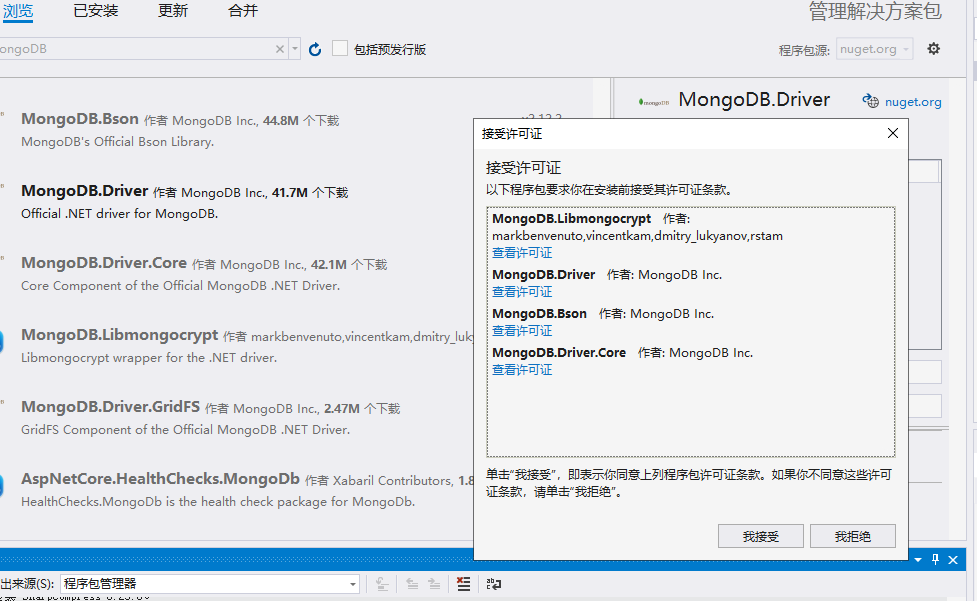Pin the output window panel
The image size is (977, 601).
(935, 559)
